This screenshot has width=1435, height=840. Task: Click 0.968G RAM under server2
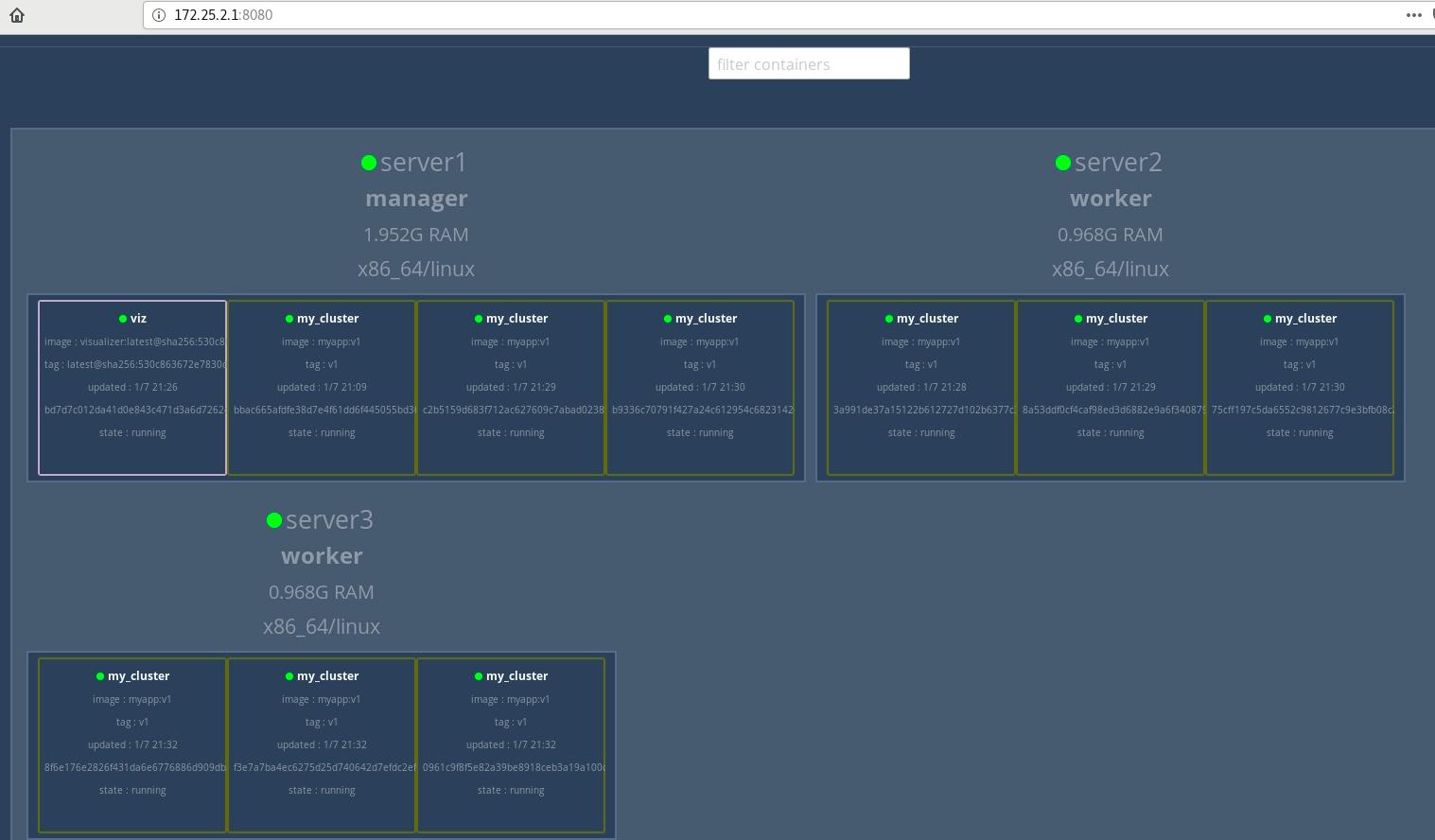click(1111, 235)
